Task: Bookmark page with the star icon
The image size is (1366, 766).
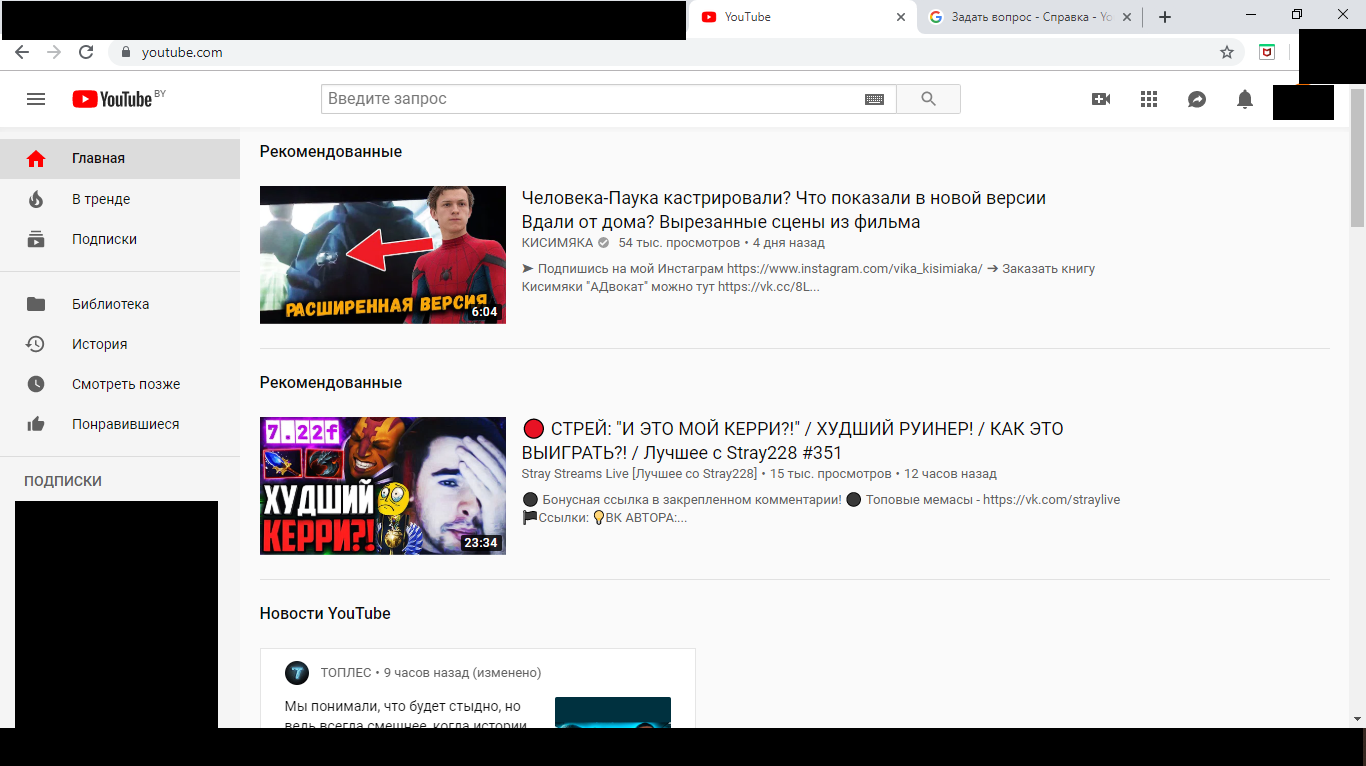Action: (x=1227, y=52)
